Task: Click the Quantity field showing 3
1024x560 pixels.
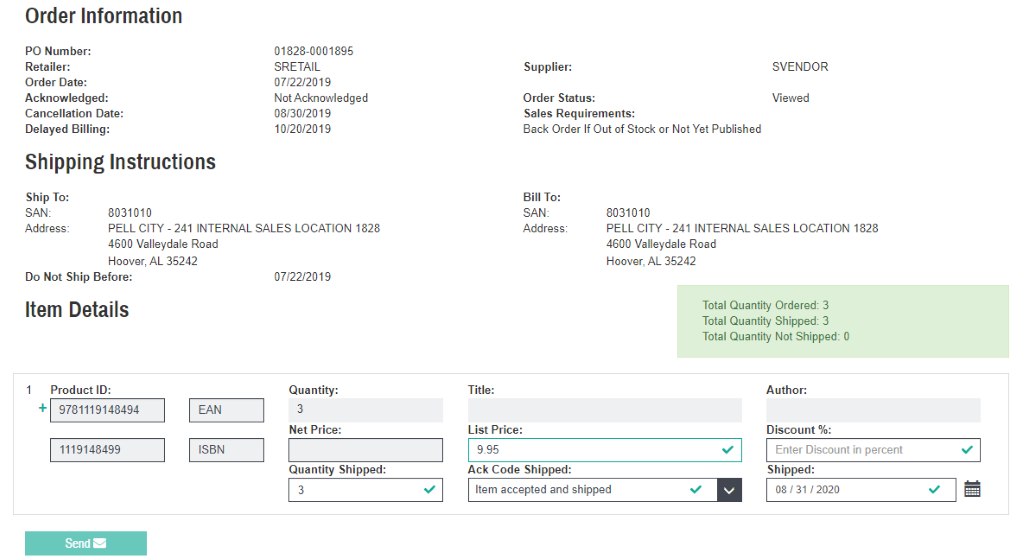Action: coord(365,410)
